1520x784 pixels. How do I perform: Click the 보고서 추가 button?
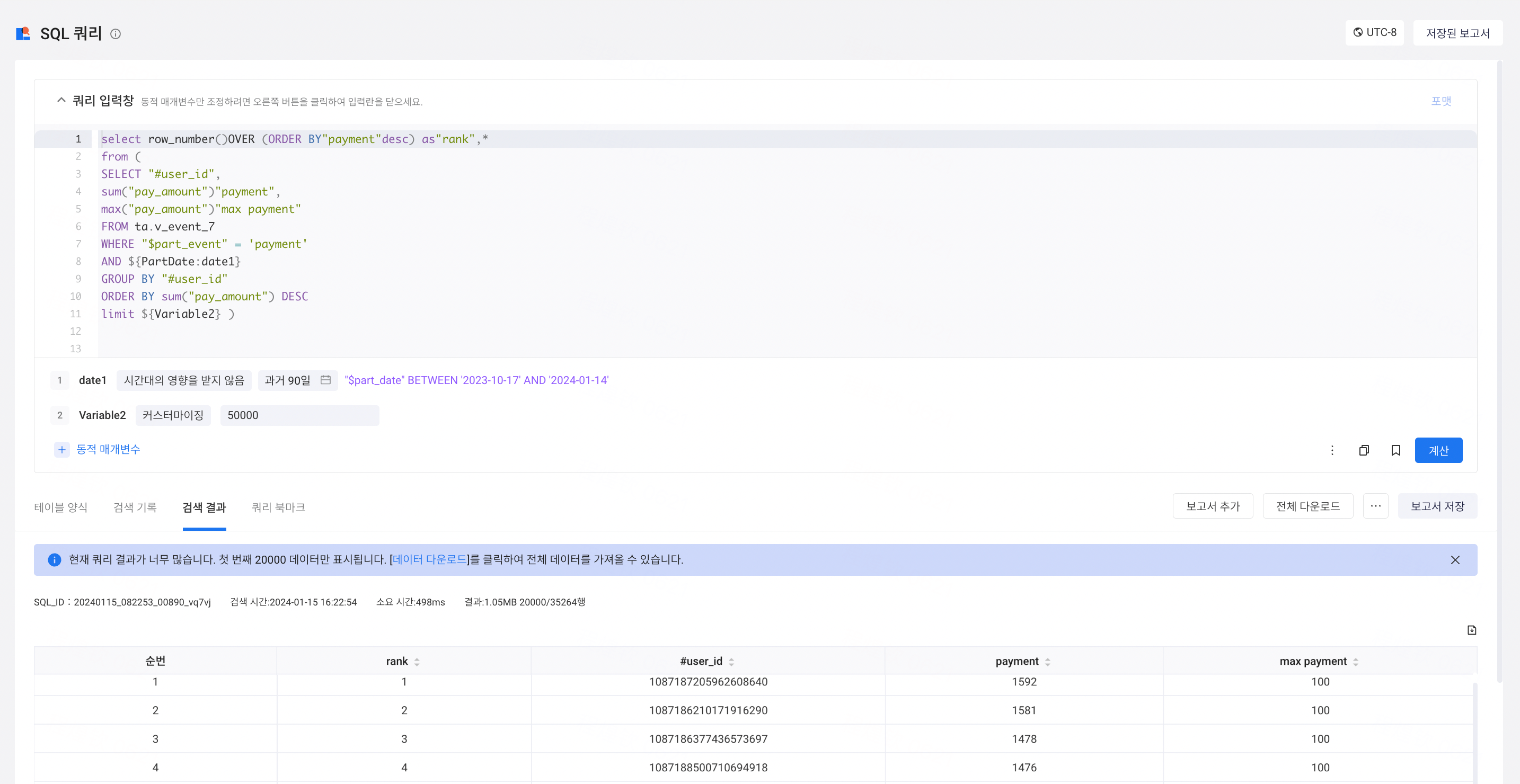pos(1213,506)
